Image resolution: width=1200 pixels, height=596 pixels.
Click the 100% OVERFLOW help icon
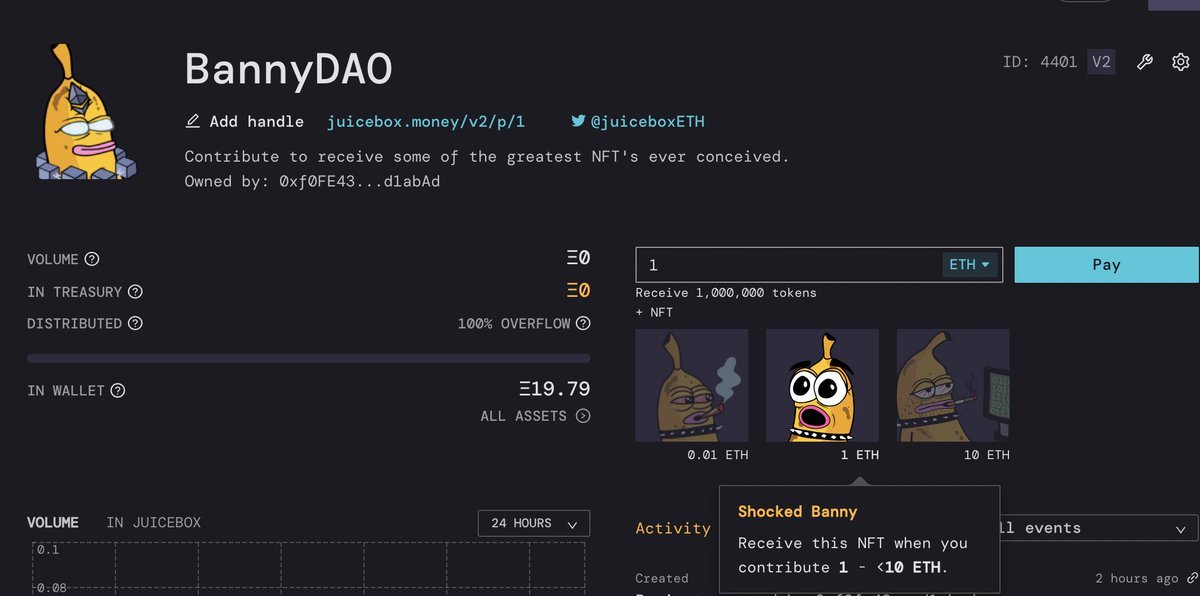(x=583, y=324)
